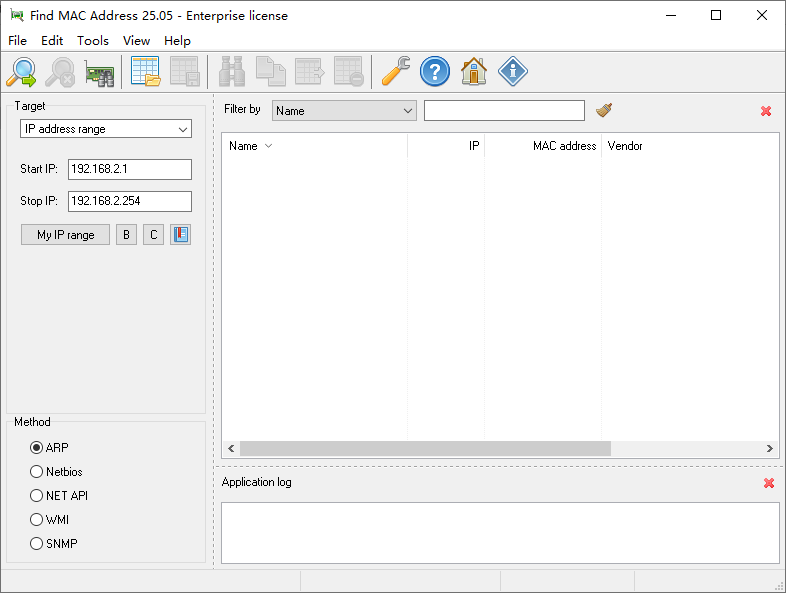
Task: Click the app icon in title bar
Action: coord(17,15)
